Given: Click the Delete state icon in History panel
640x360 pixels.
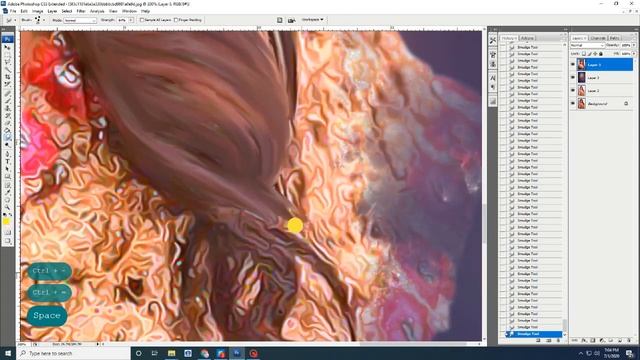Looking at the screenshot, I should pyautogui.click(x=558, y=340).
